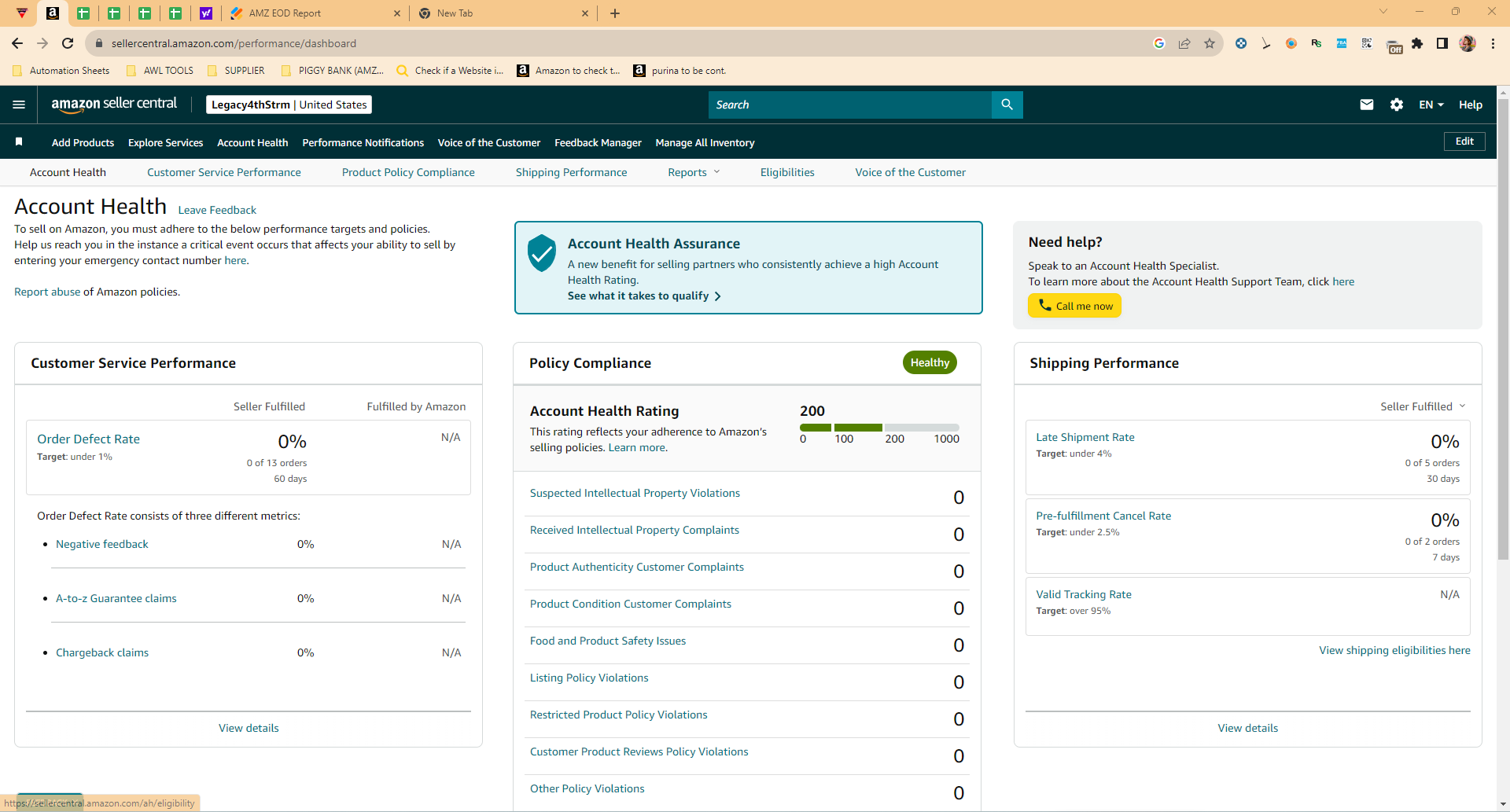
Task: Click the browser address bar URL
Action: coord(234,43)
